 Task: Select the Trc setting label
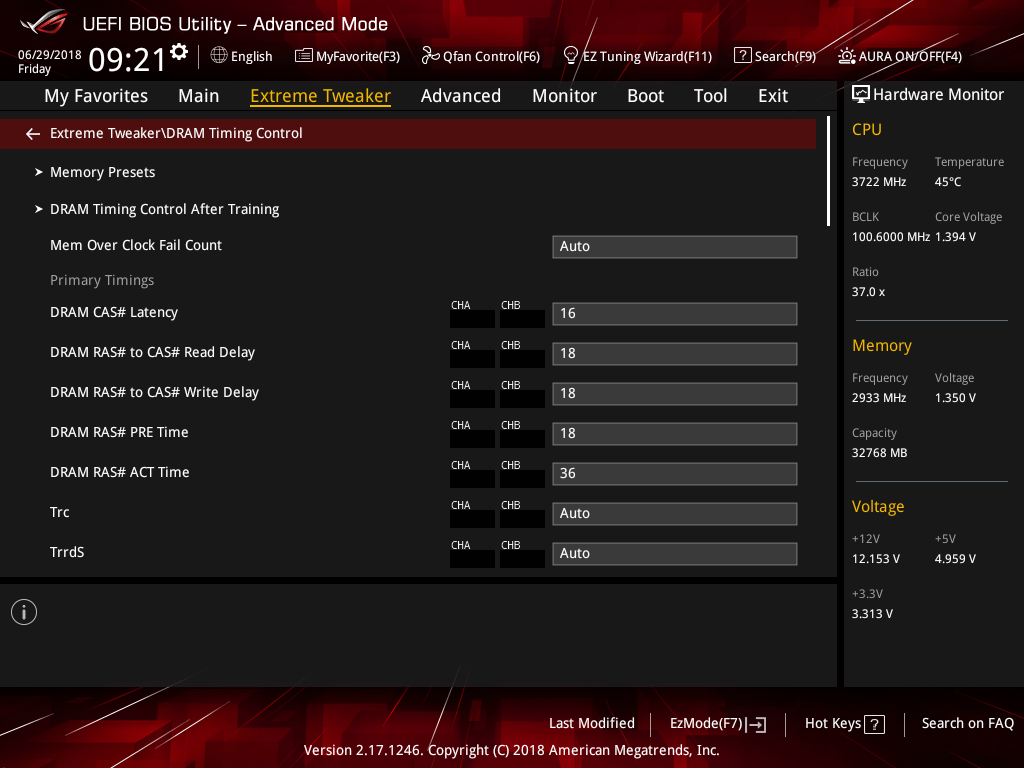tap(59, 513)
